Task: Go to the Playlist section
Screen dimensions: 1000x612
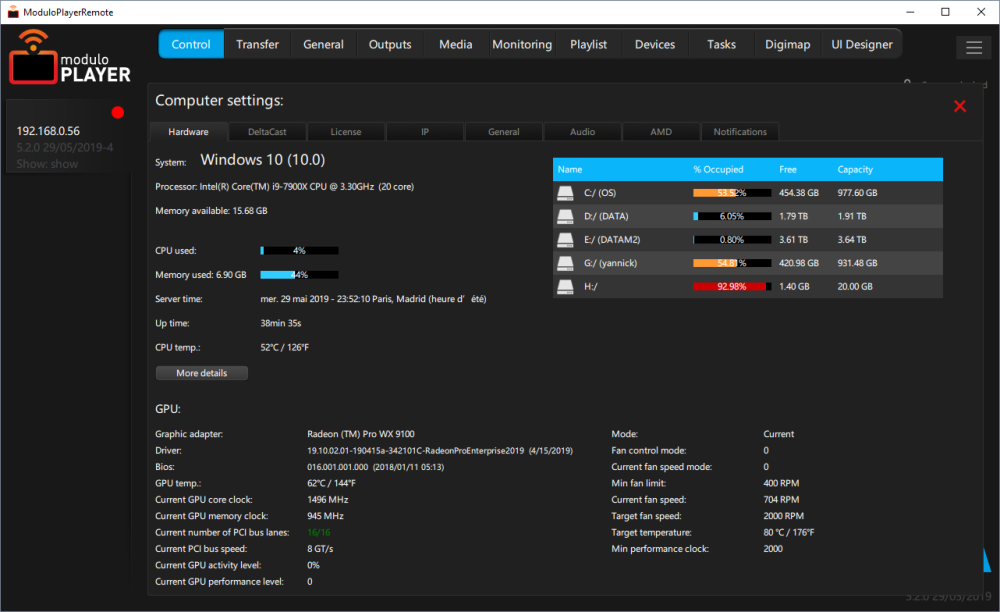Action: pos(588,44)
